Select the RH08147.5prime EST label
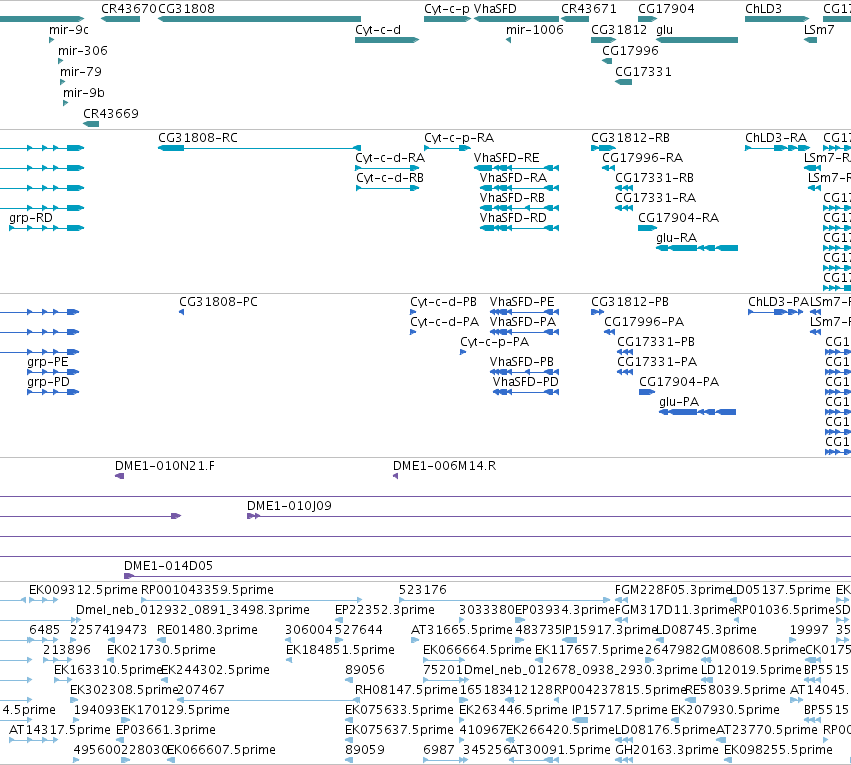851x765 pixels. click(x=406, y=690)
